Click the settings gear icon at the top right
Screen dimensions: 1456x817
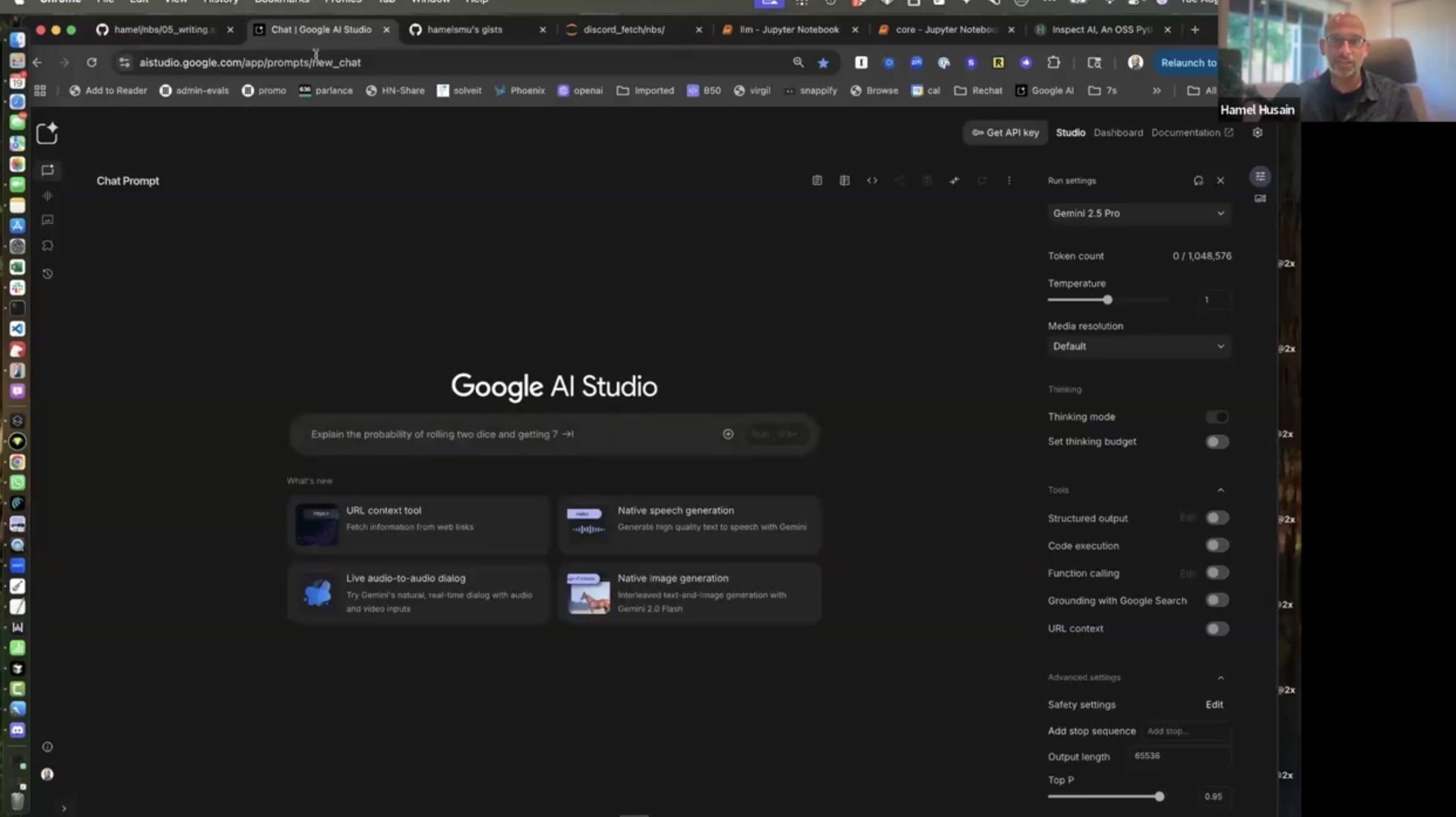(1257, 132)
